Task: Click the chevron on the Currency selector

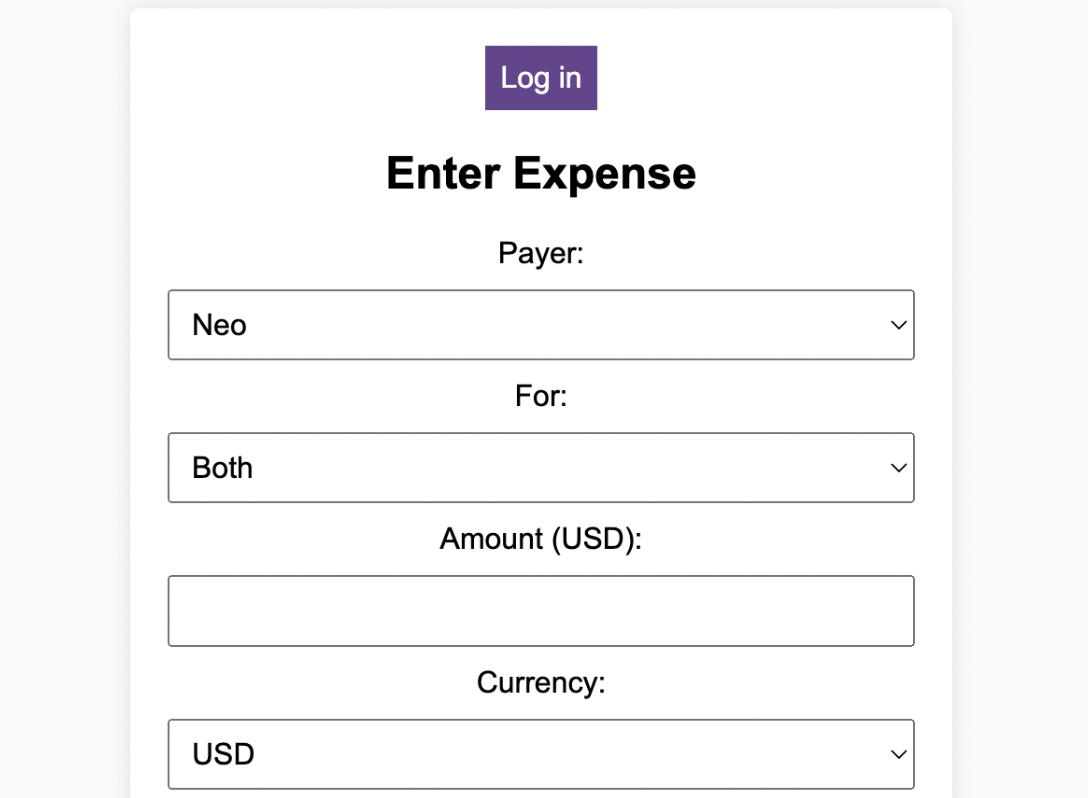Action: coord(897,754)
